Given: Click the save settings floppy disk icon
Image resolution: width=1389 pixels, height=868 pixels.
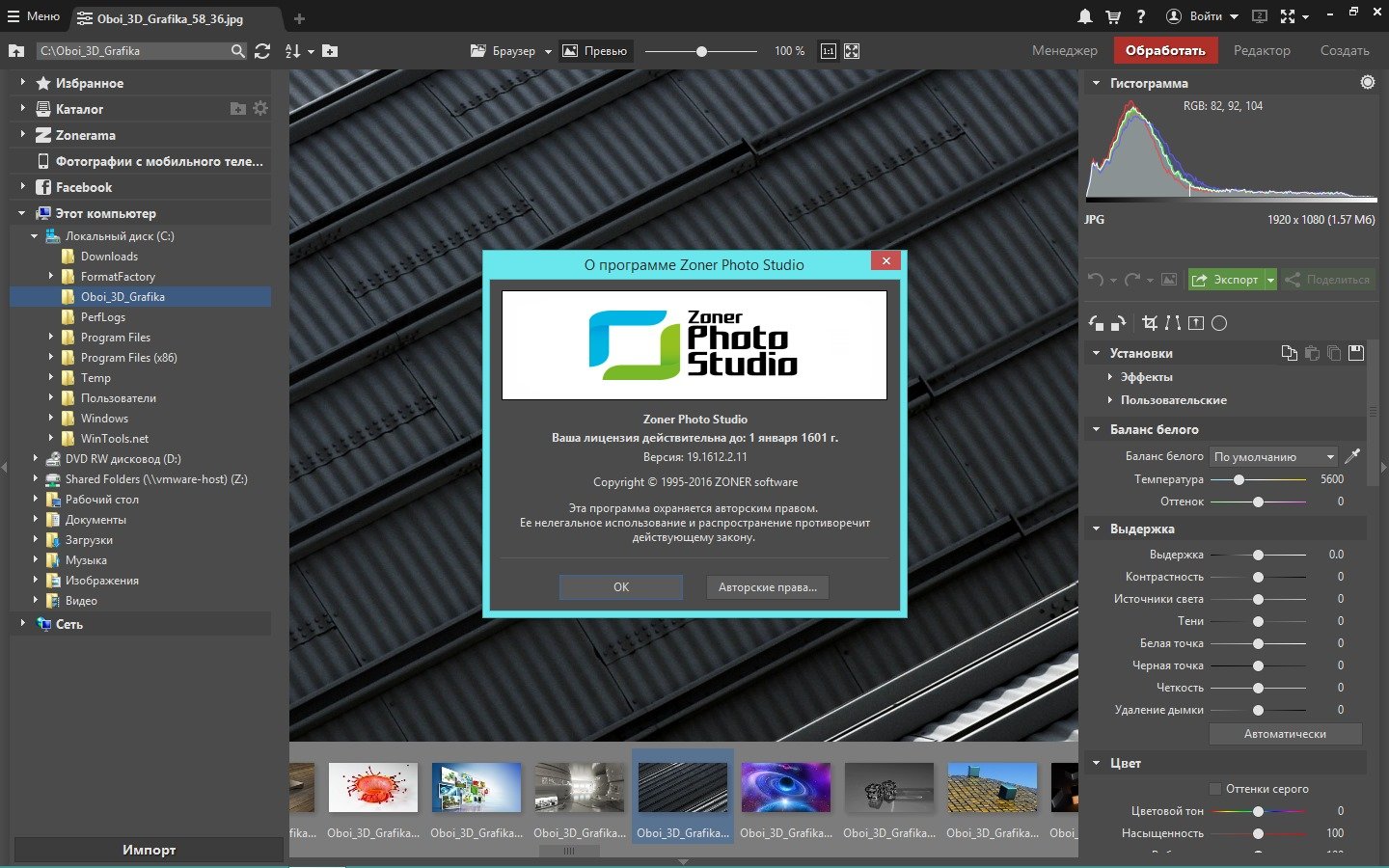Looking at the screenshot, I should click(1356, 353).
